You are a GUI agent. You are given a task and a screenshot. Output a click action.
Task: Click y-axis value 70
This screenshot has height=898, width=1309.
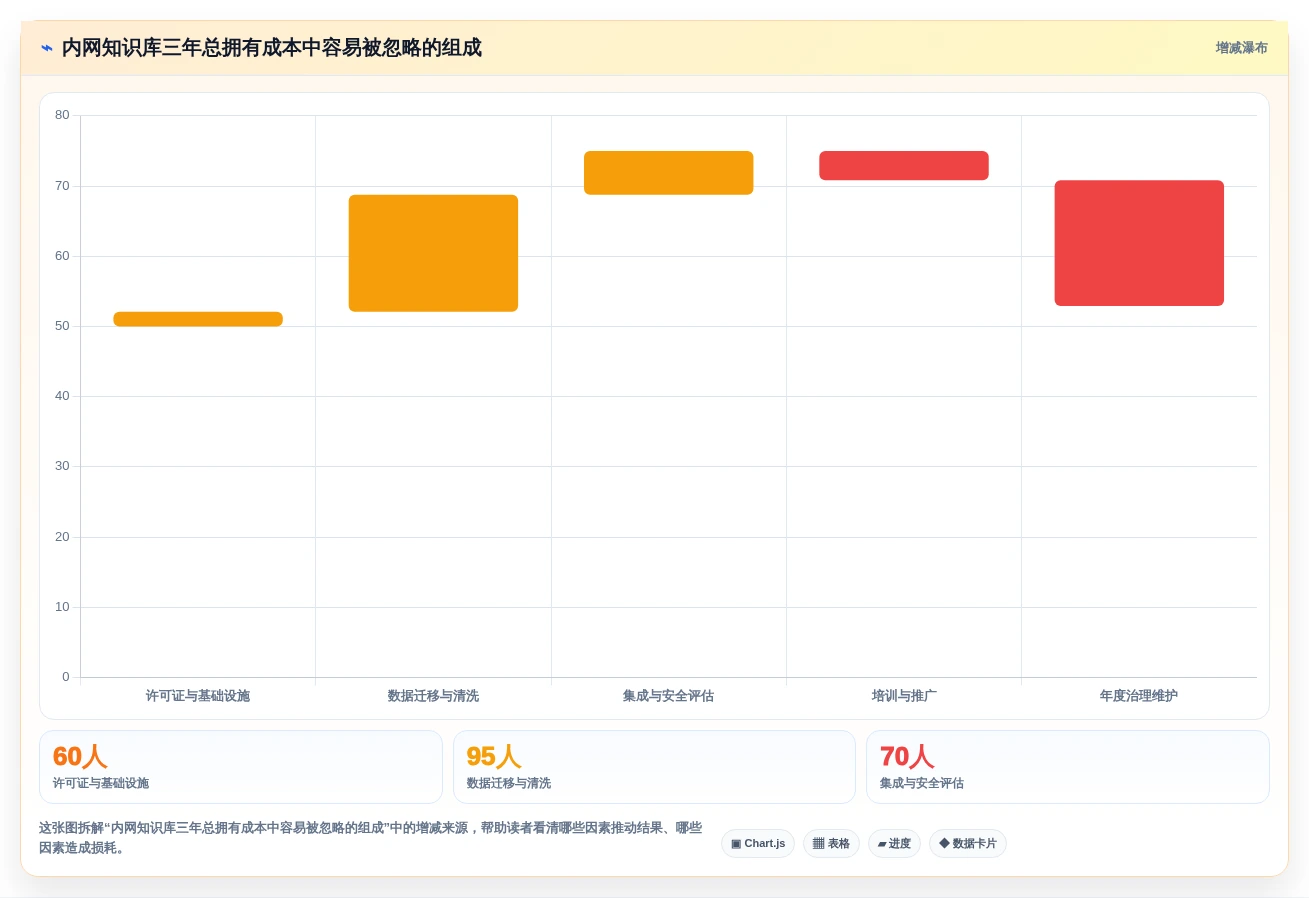62,186
